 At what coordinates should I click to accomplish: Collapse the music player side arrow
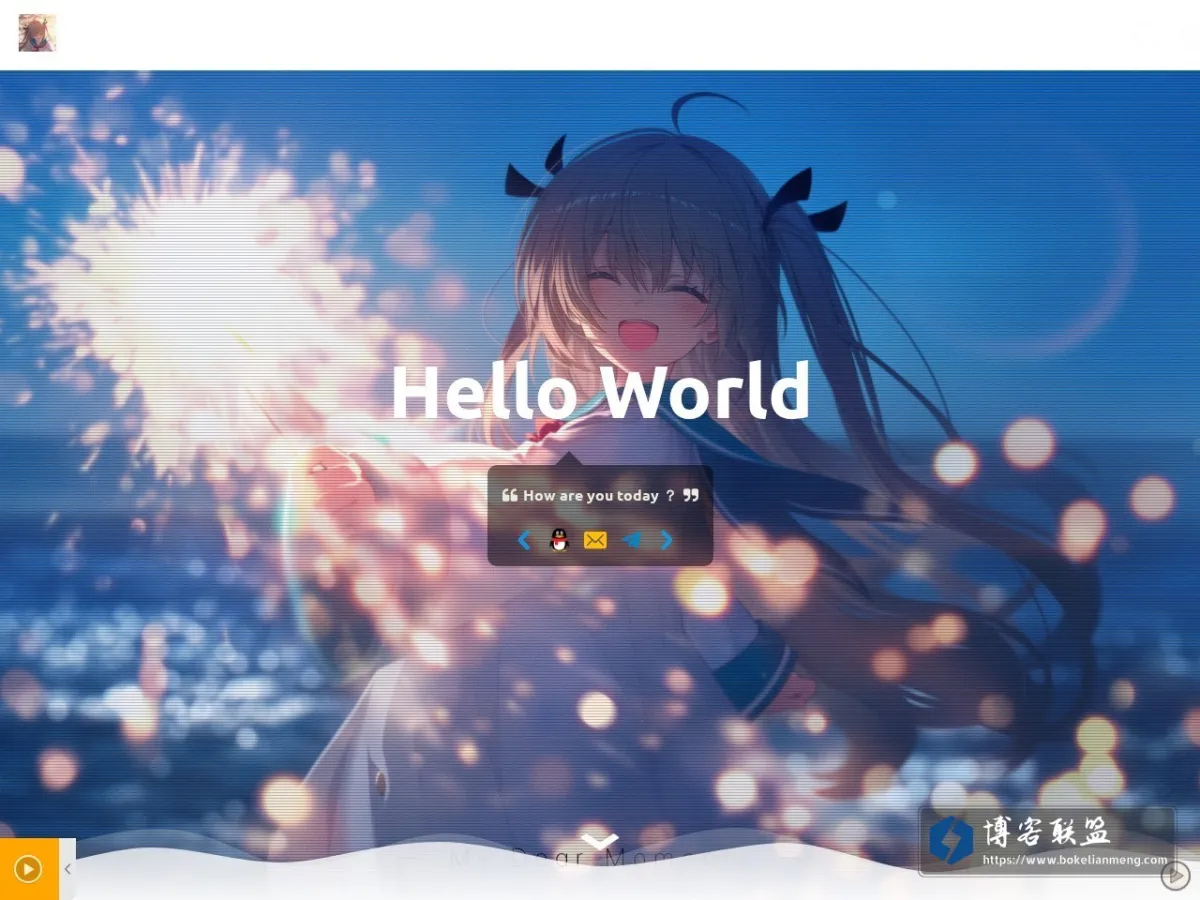click(x=67, y=869)
